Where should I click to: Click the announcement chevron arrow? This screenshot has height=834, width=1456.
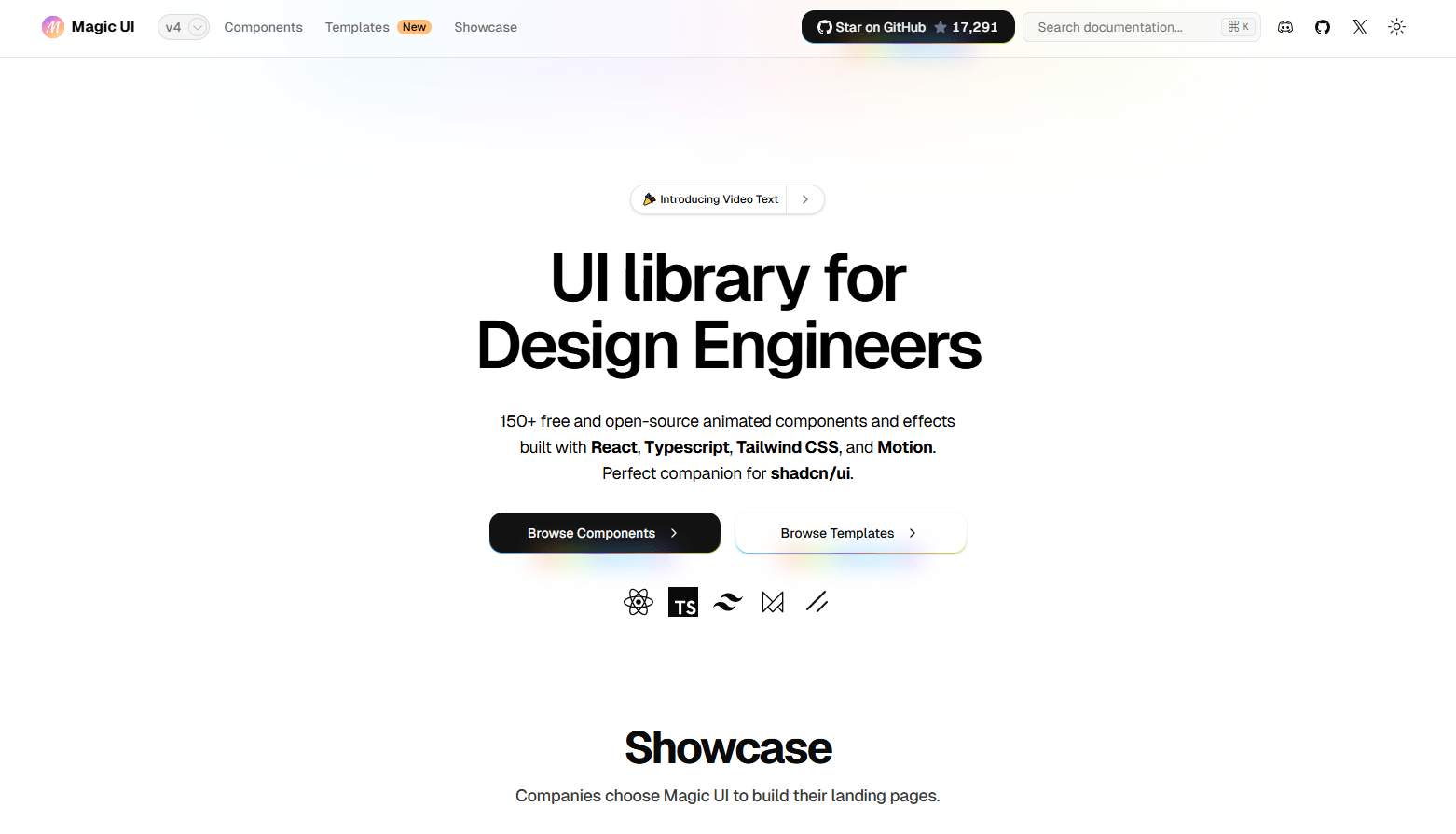click(805, 199)
